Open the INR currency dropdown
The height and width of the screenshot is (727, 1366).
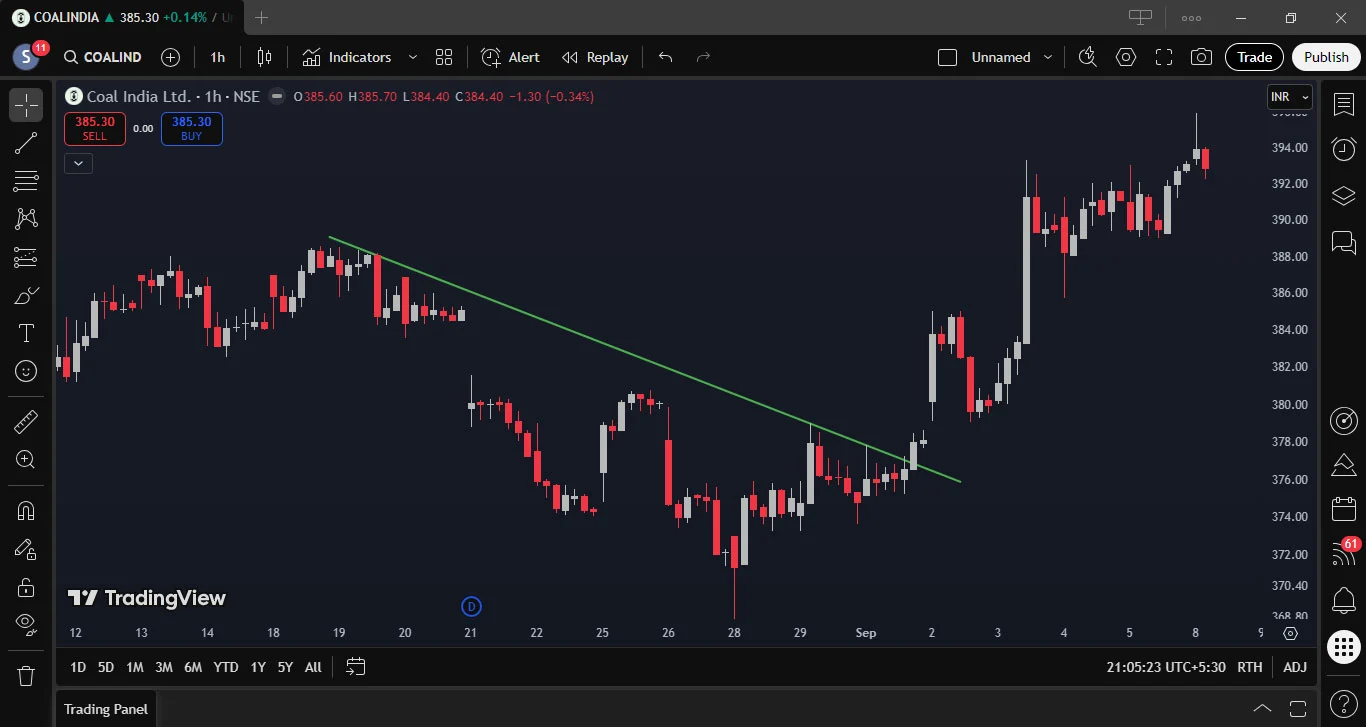point(1290,97)
